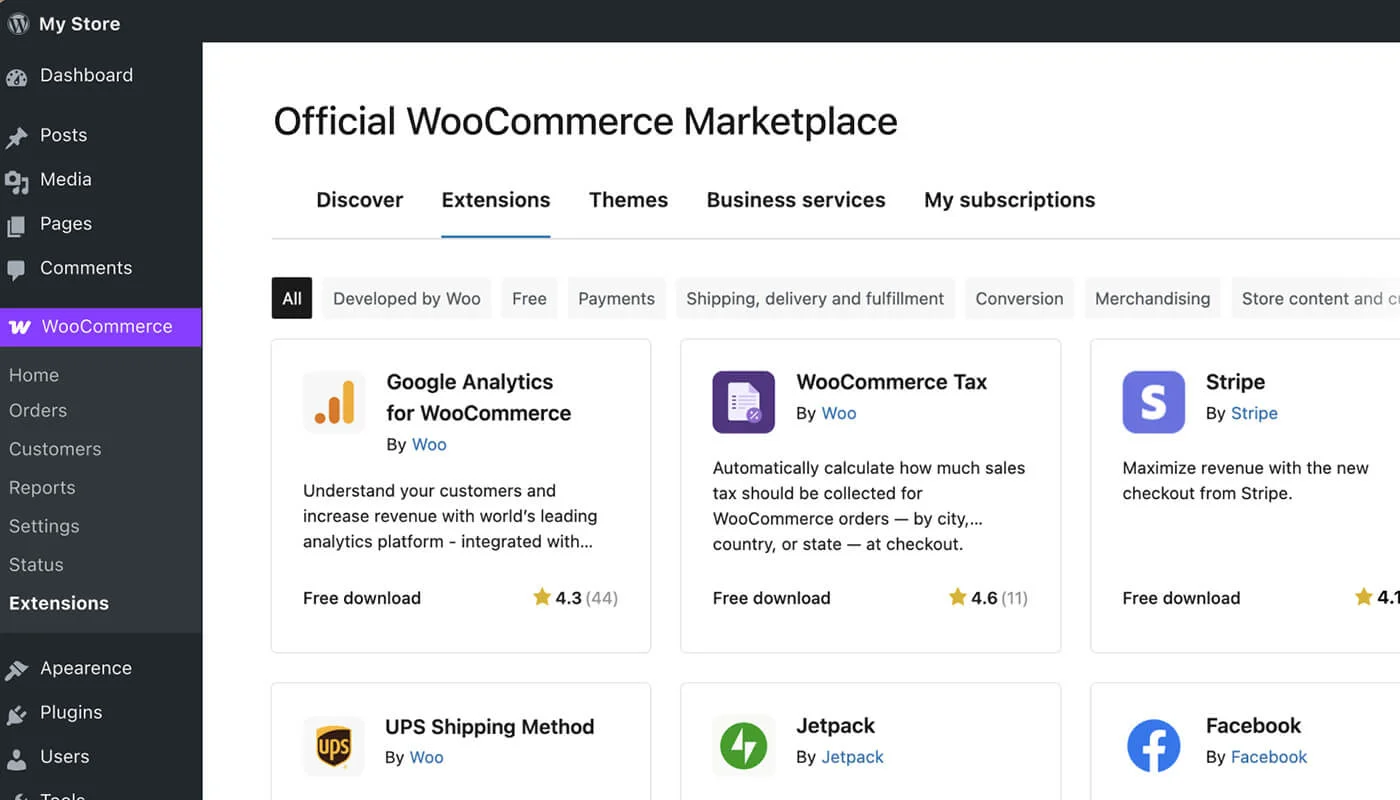
Task: Click the Posts pin icon
Action: [18, 134]
